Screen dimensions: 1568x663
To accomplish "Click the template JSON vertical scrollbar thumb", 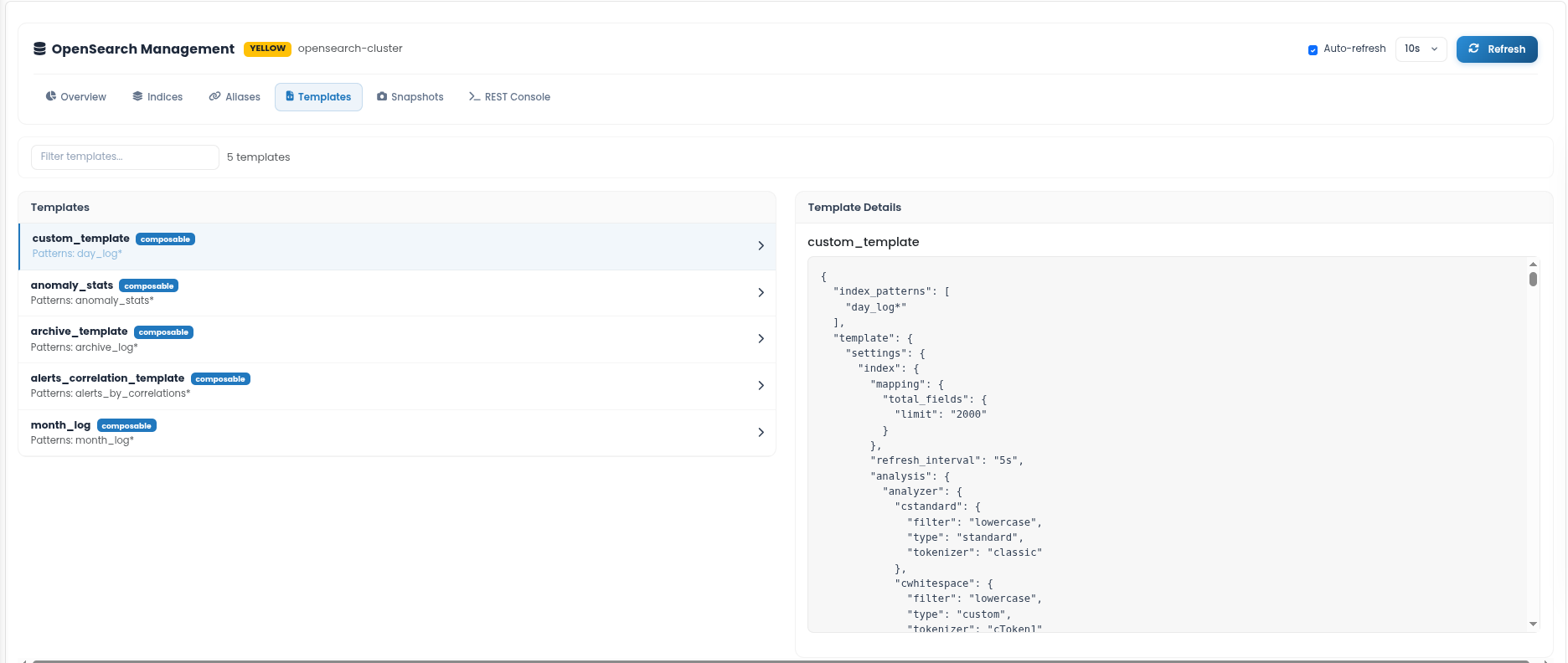I will pos(1533,279).
